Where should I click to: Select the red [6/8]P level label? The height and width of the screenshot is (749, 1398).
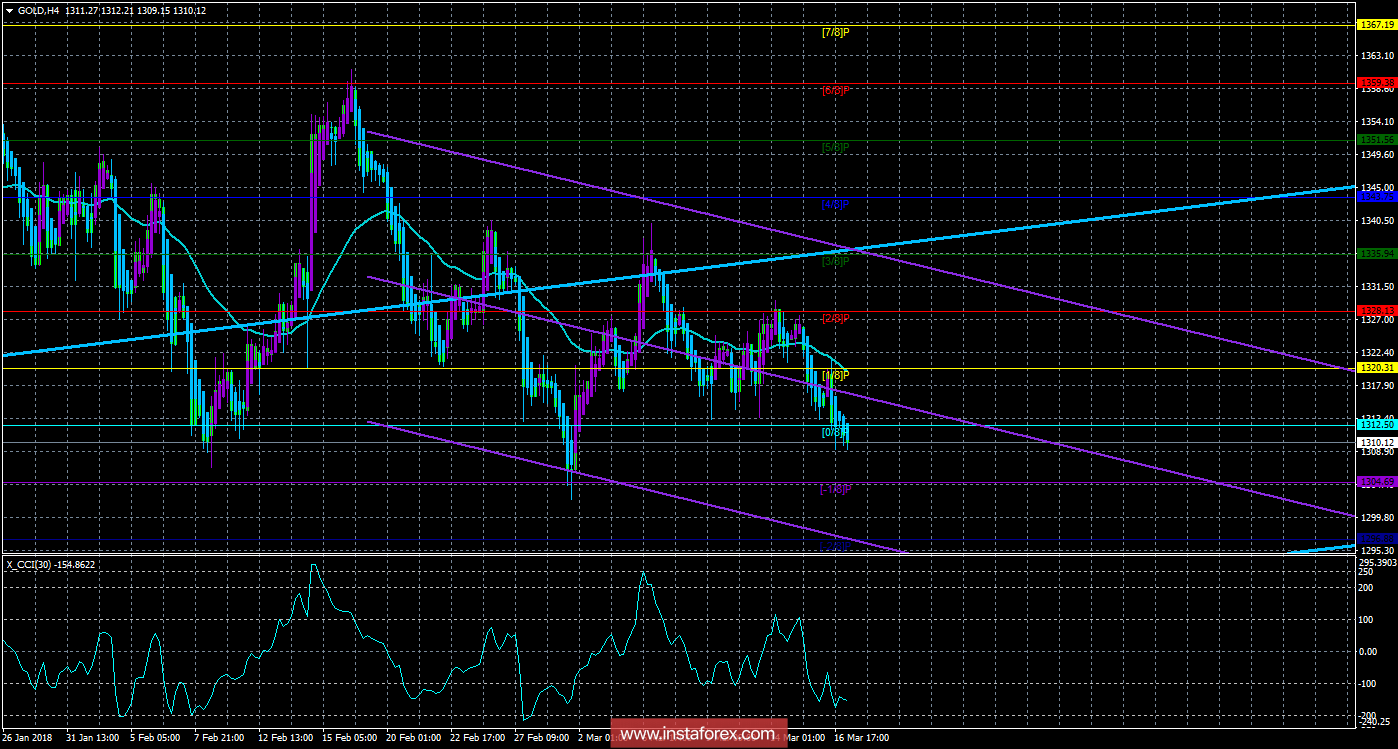(x=835, y=90)
